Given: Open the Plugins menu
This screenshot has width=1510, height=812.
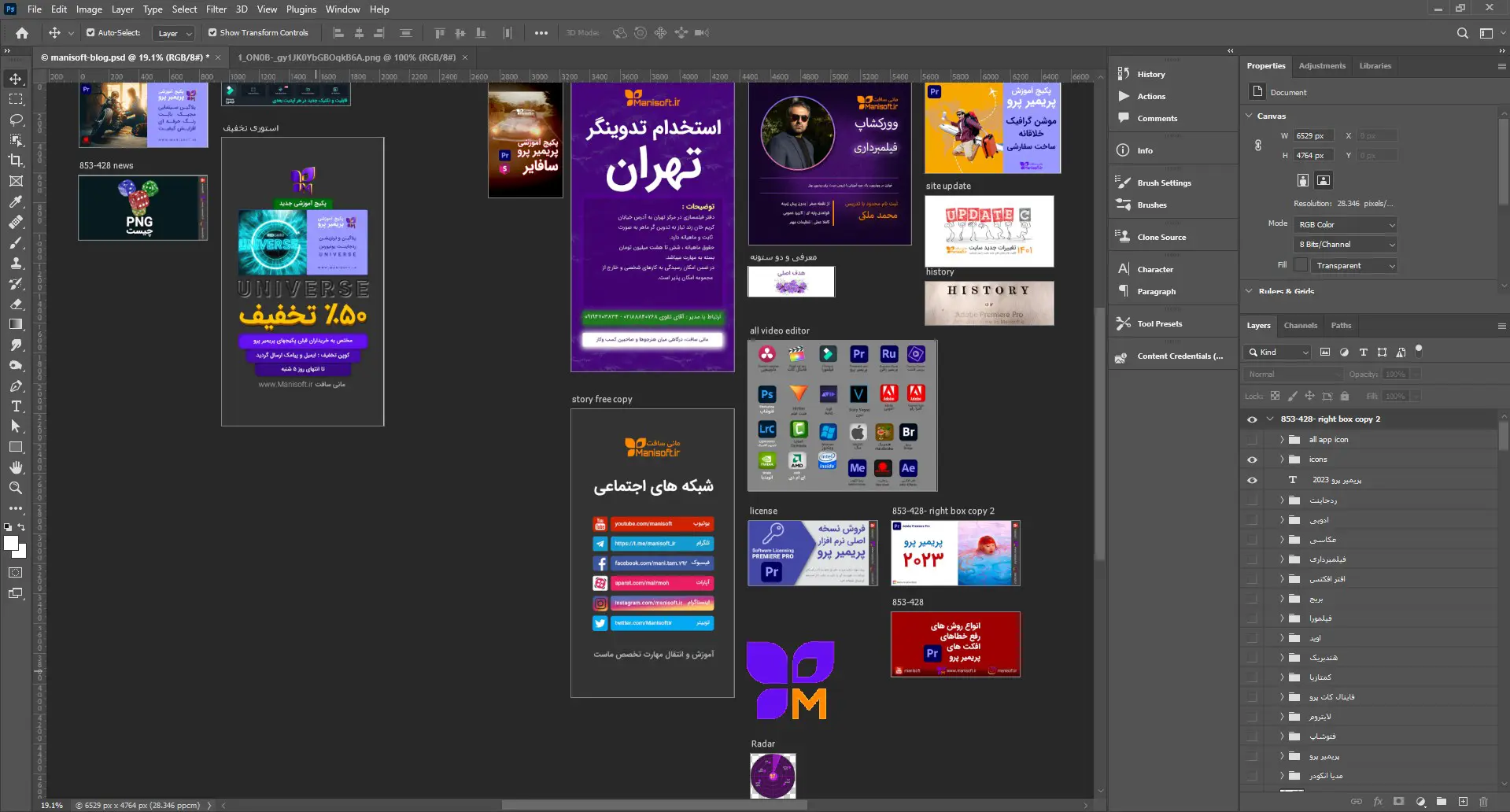Looking at the screenshot, I should click(301, 9).
